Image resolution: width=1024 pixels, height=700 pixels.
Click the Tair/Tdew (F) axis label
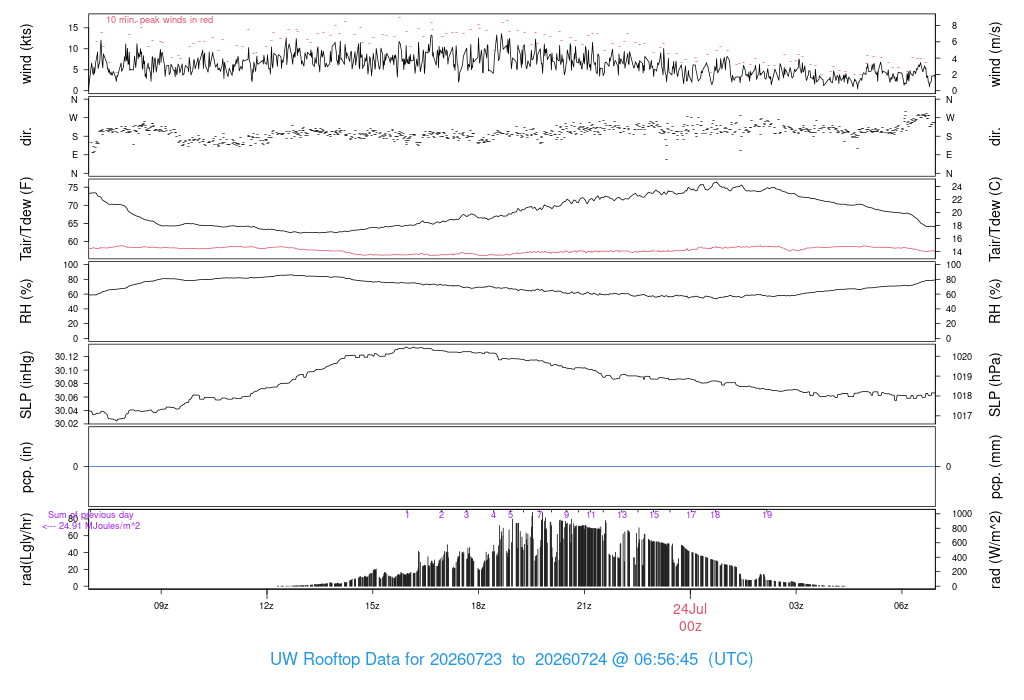click(26, 219)
